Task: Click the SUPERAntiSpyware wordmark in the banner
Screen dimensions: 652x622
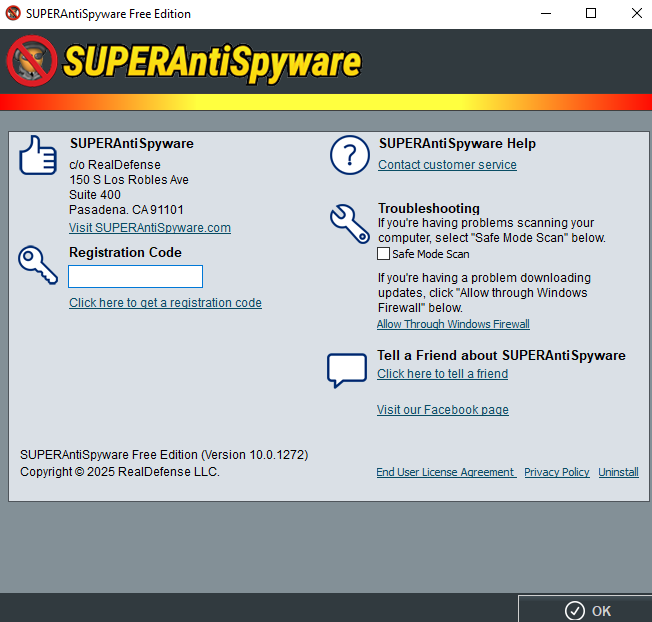Action: [x=212, y=62]
